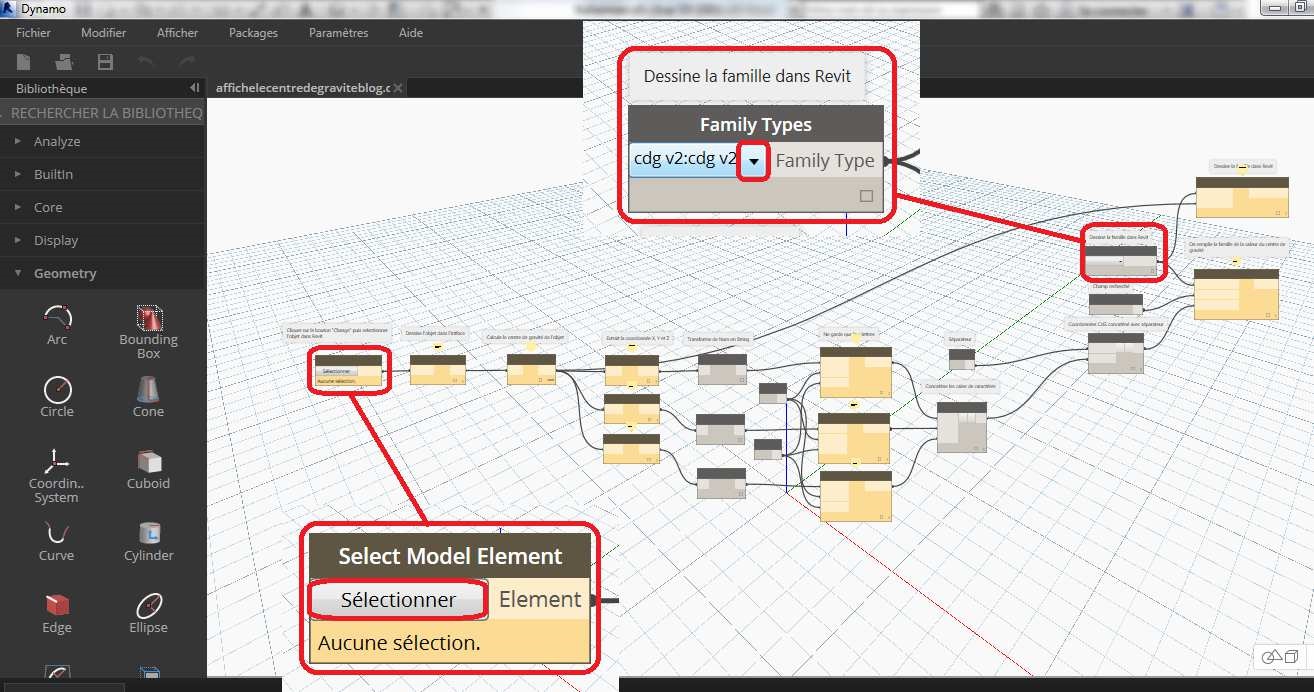Select the Cylinder geometry icon
Screen dimensions: 1314x692
pos(149,533)
